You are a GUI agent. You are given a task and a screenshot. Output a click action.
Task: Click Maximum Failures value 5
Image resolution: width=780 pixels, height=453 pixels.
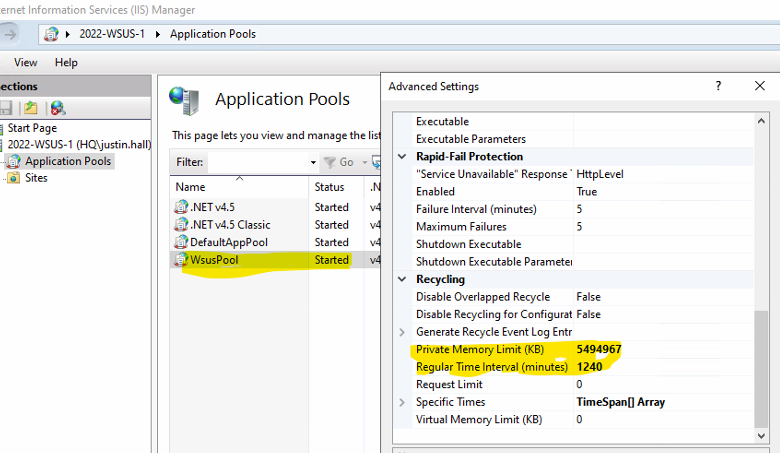(579, 227)
